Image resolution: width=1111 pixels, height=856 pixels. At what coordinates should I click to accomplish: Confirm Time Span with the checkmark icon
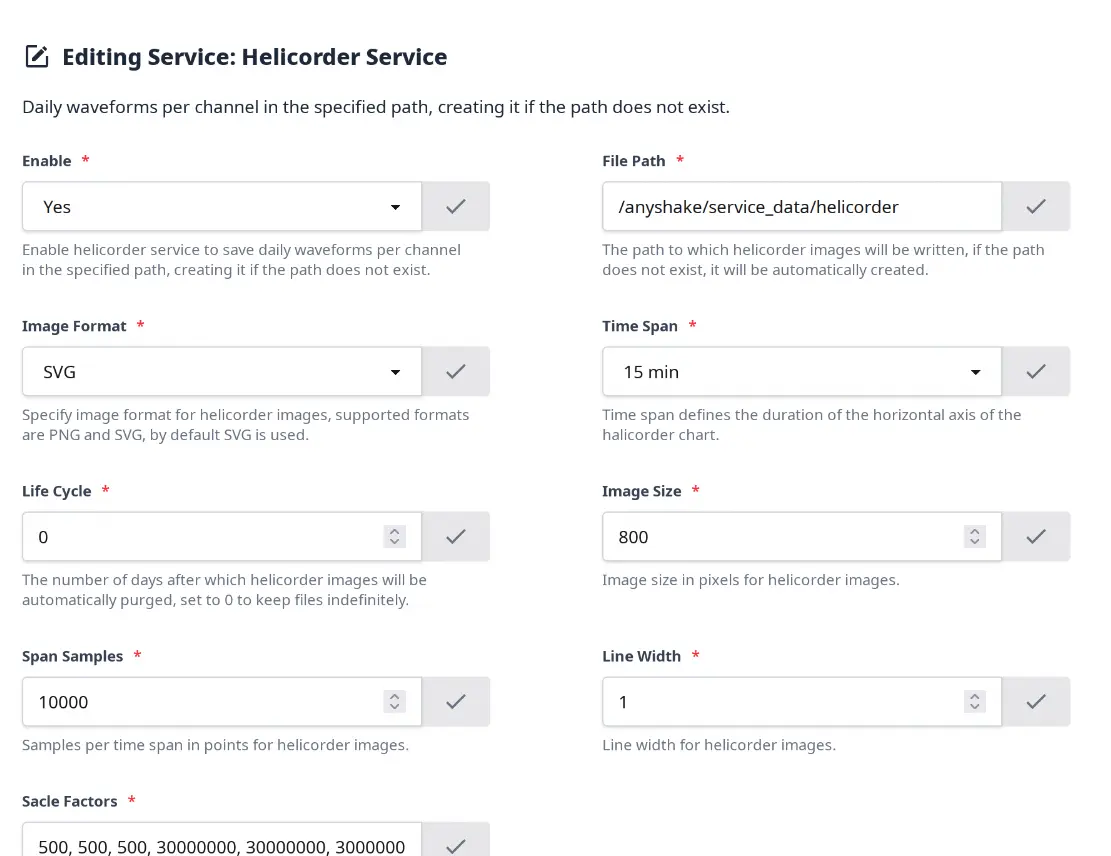click(x=1036, y=371)
